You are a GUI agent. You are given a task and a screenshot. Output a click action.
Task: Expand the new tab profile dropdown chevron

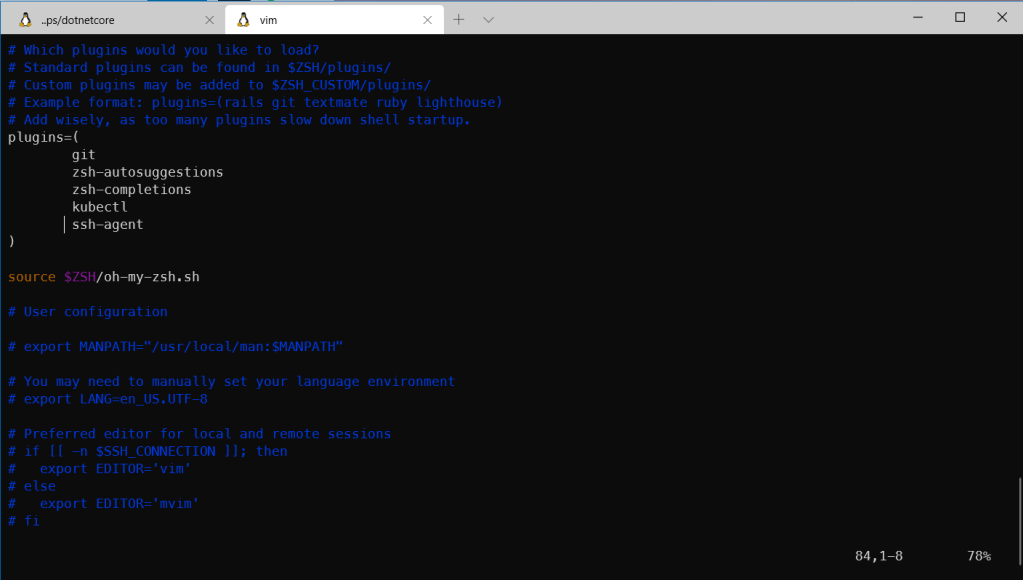point(488,19)
